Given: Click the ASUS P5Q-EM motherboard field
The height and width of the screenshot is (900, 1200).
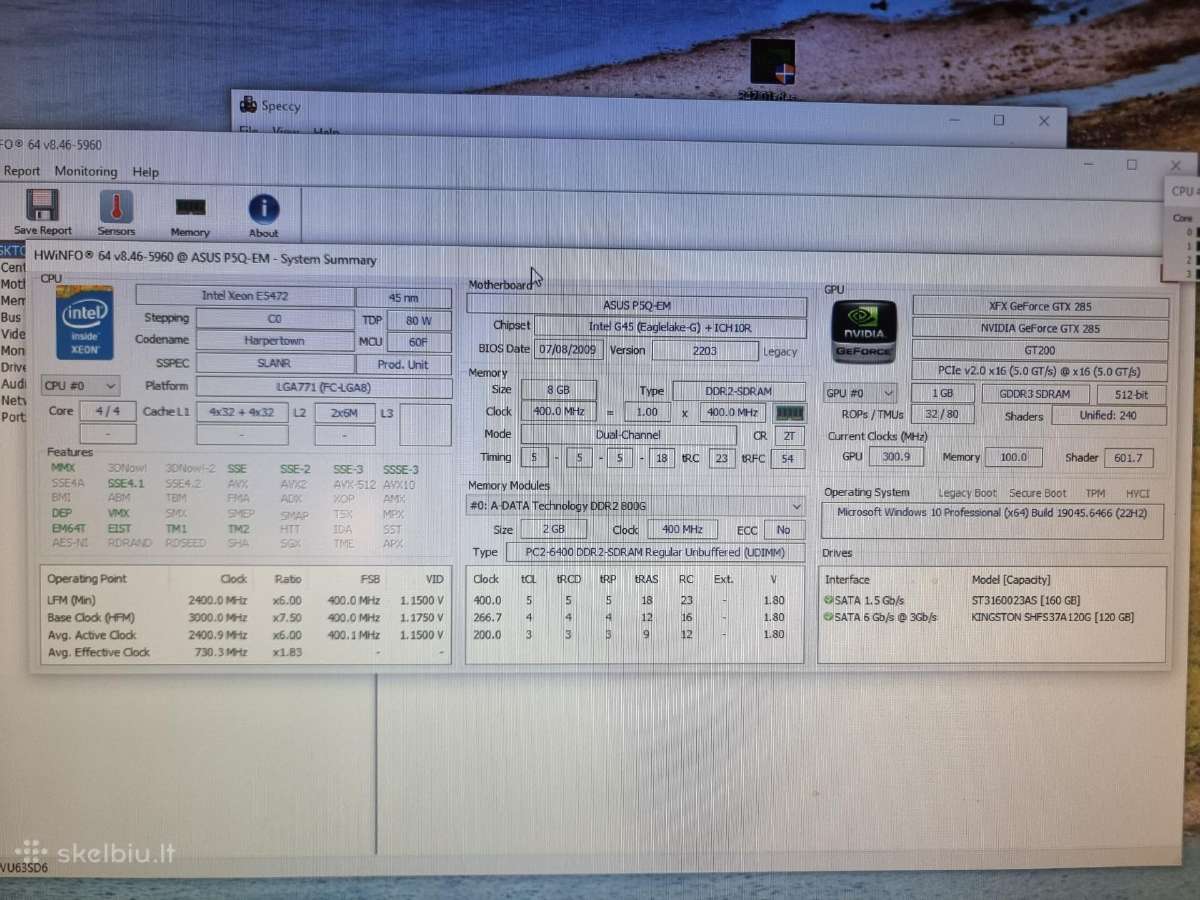Looking at the screenshot, I should pos(636,305).
